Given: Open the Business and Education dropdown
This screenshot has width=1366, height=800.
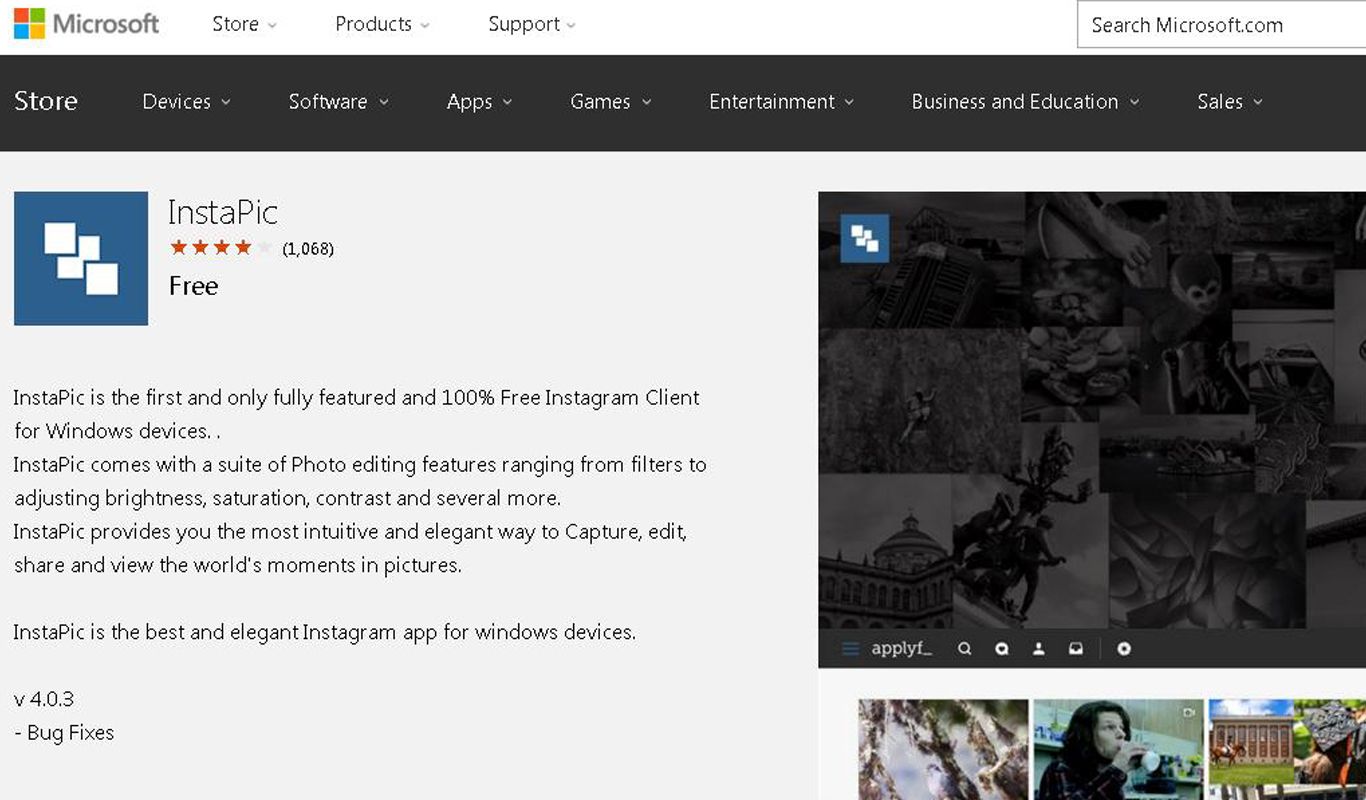Looking at the screenshot, I should [1026, 101].
